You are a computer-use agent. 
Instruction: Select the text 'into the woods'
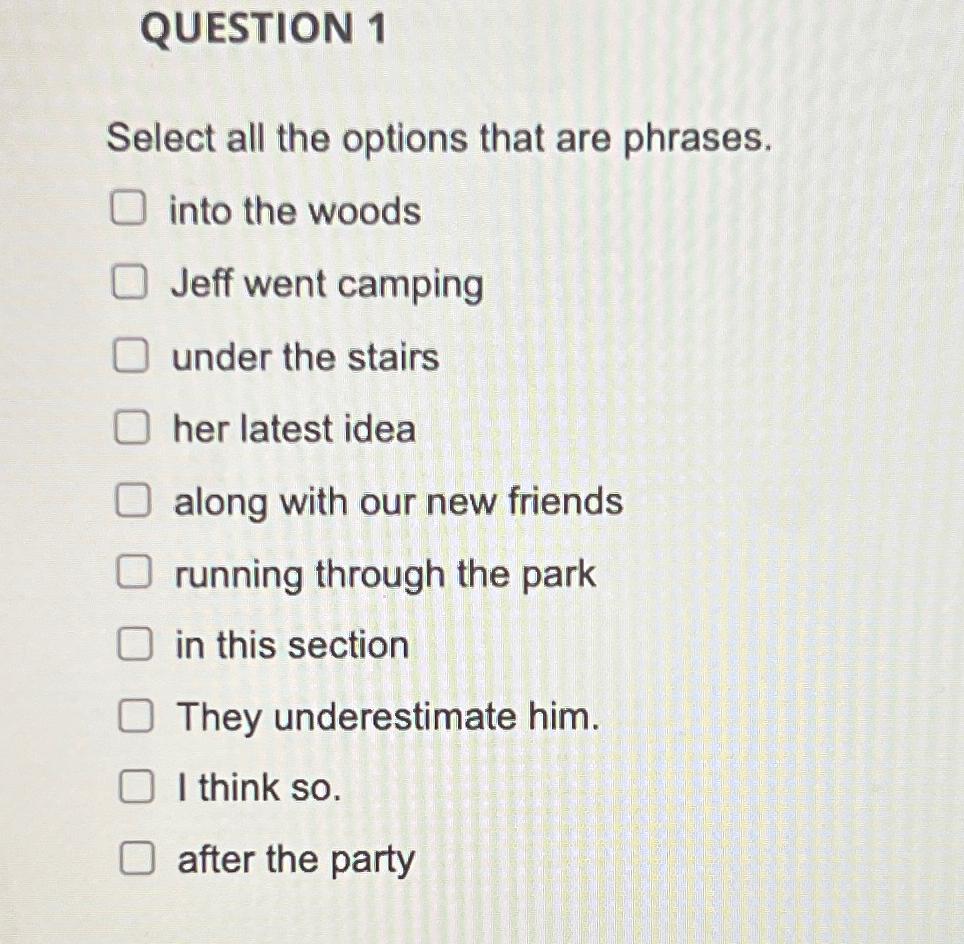(295, 211)
